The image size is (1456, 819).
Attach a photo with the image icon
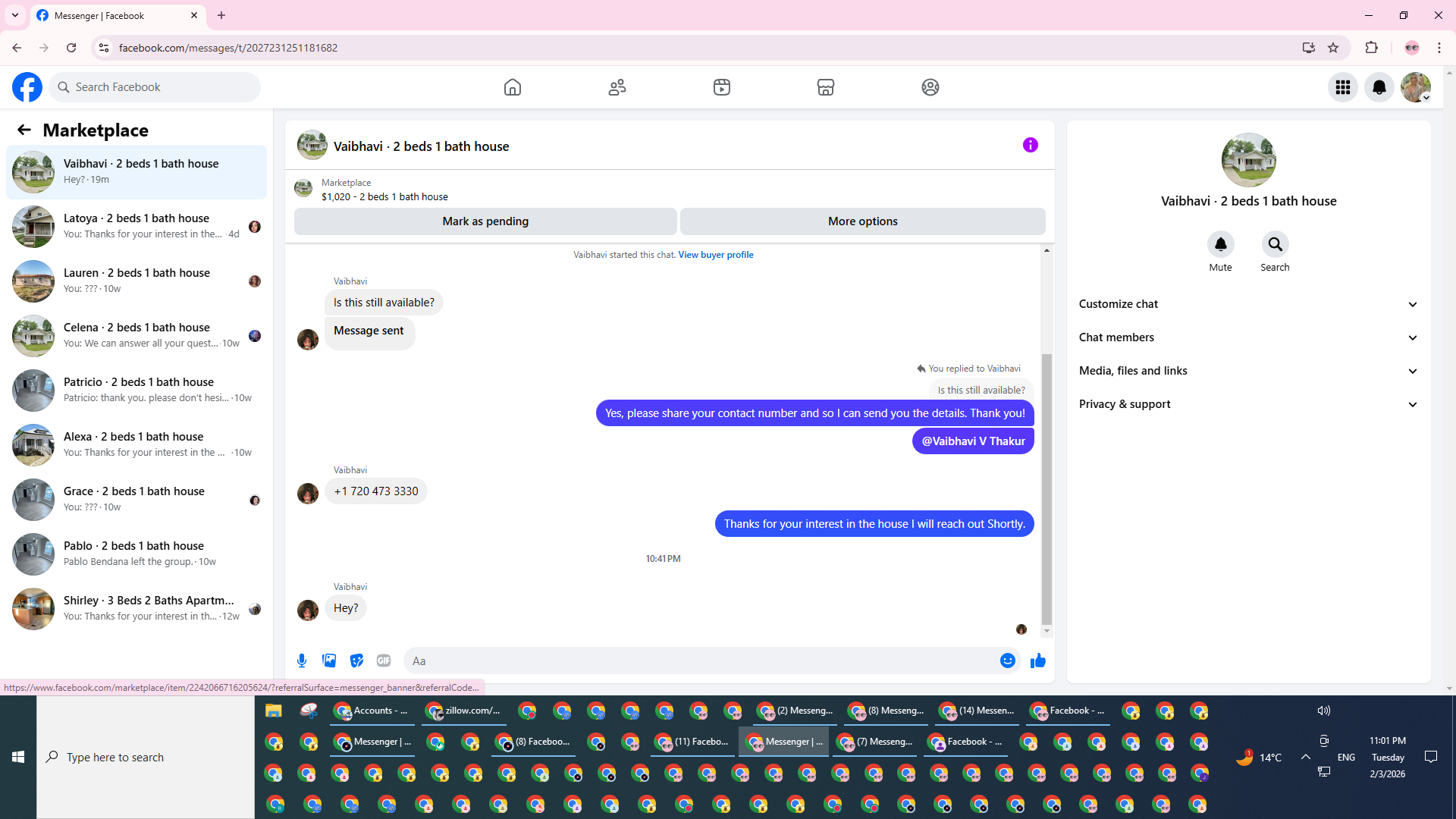(329, 661)
